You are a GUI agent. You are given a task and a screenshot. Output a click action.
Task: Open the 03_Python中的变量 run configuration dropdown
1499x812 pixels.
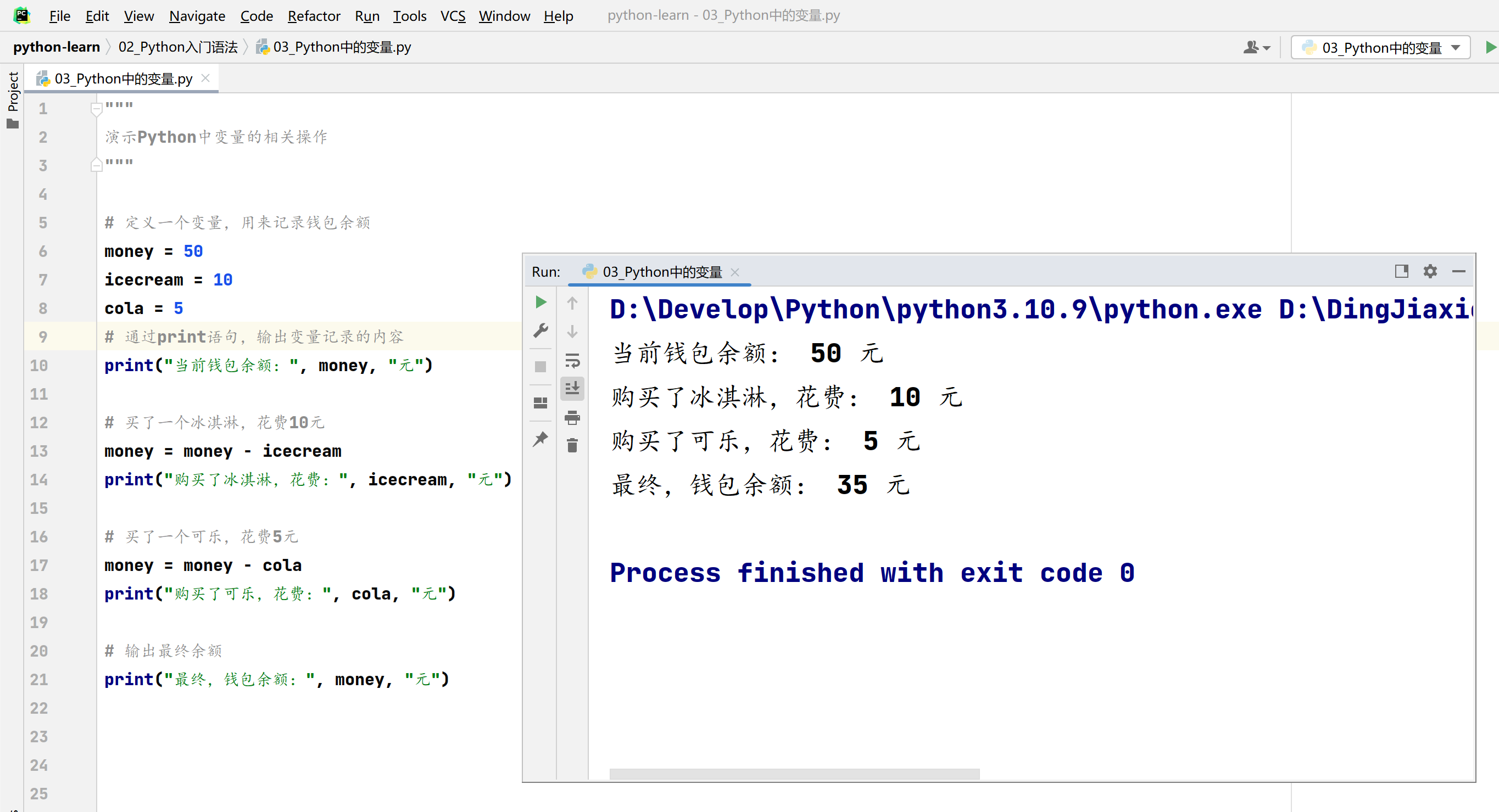pyautogui.click(x=1380, y=47)
